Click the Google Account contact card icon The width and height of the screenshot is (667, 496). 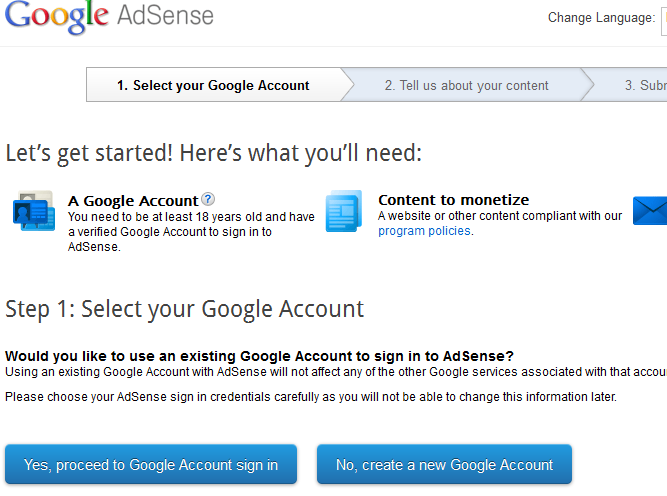click(x=32, y=211)
